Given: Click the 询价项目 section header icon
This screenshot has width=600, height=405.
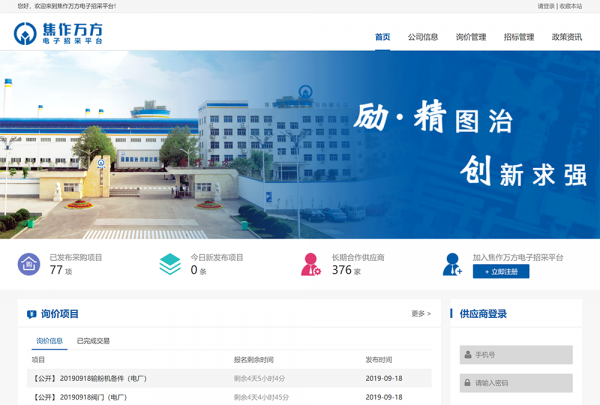Looking at the screenshot, I should point(32,314).
